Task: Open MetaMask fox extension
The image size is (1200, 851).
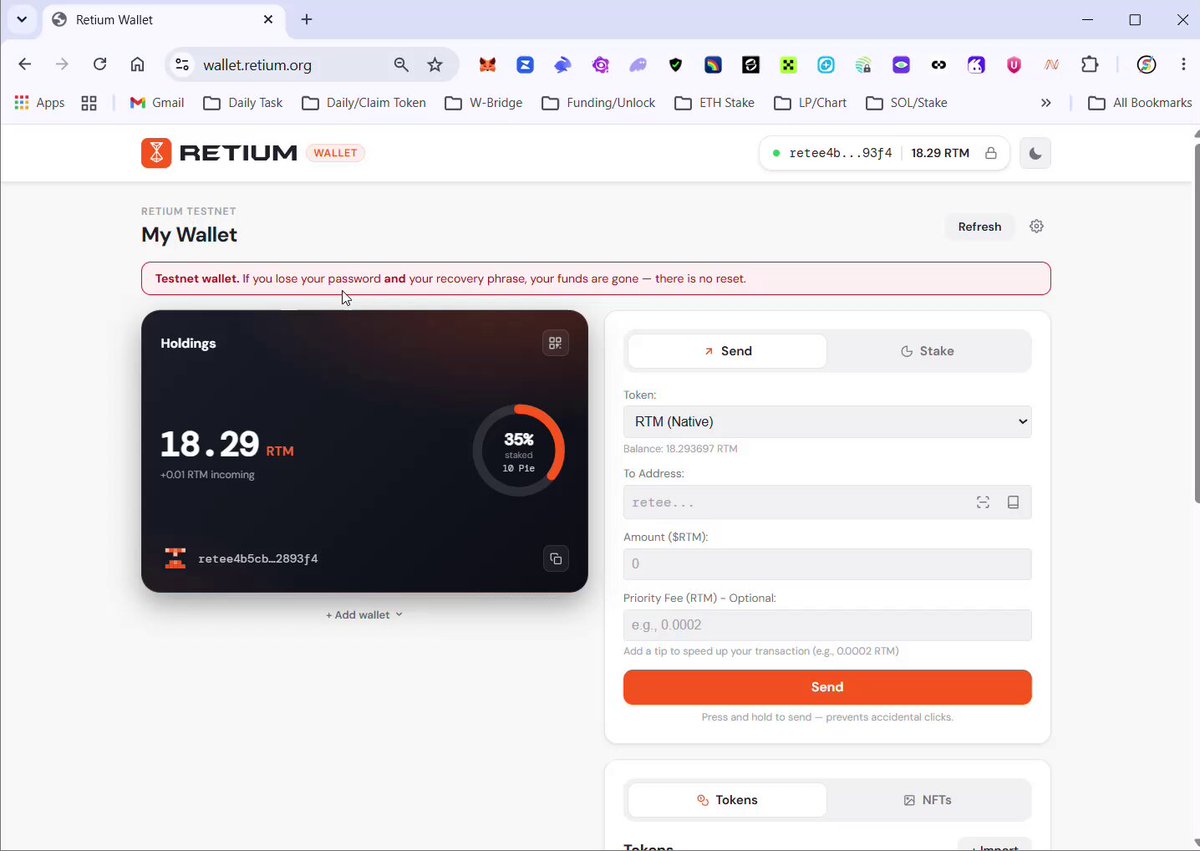Action: tap(487, 65)
